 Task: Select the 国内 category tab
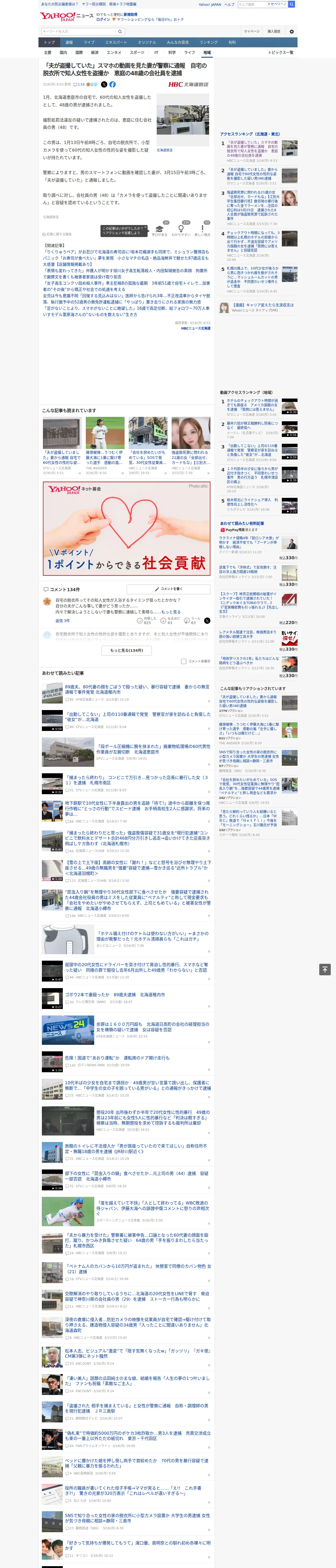pos(63,52)
